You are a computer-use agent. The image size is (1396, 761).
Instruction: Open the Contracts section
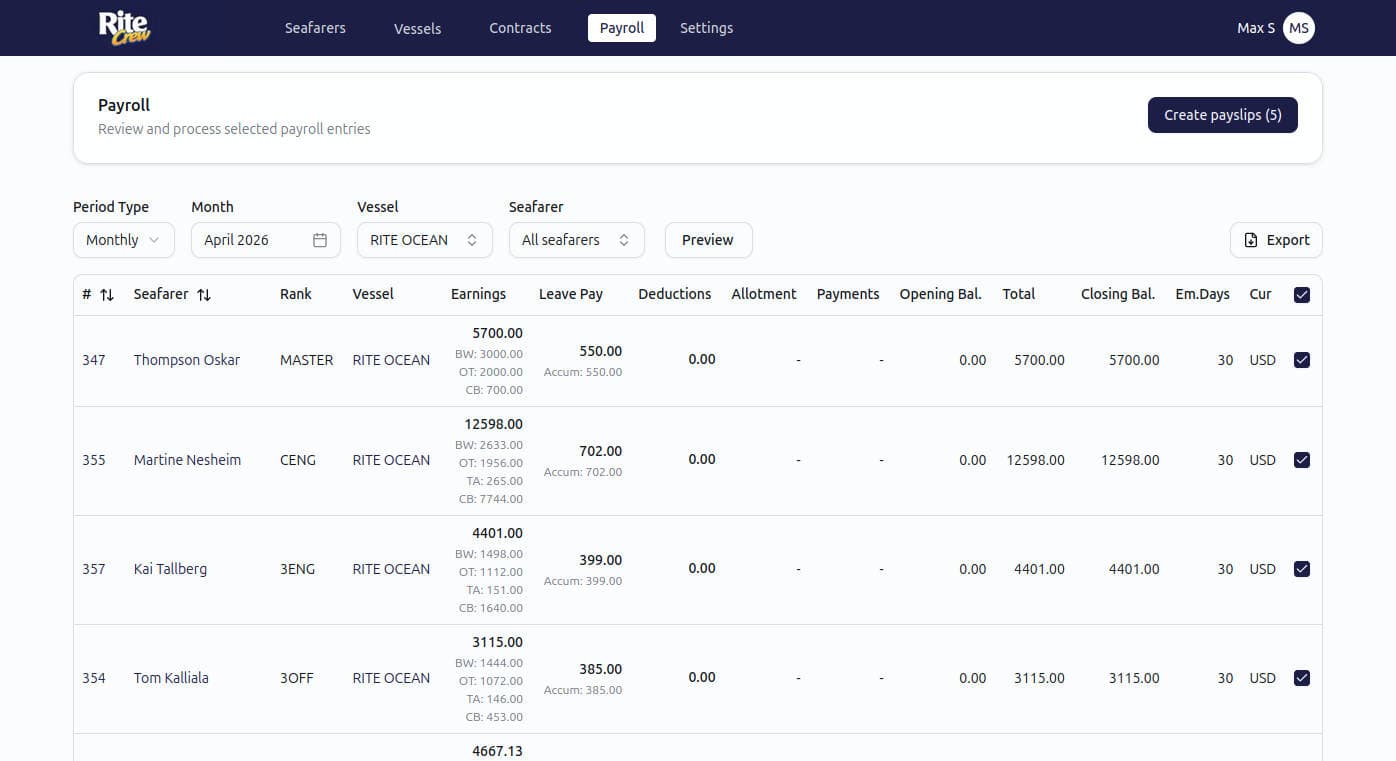[x=520, y=28]
